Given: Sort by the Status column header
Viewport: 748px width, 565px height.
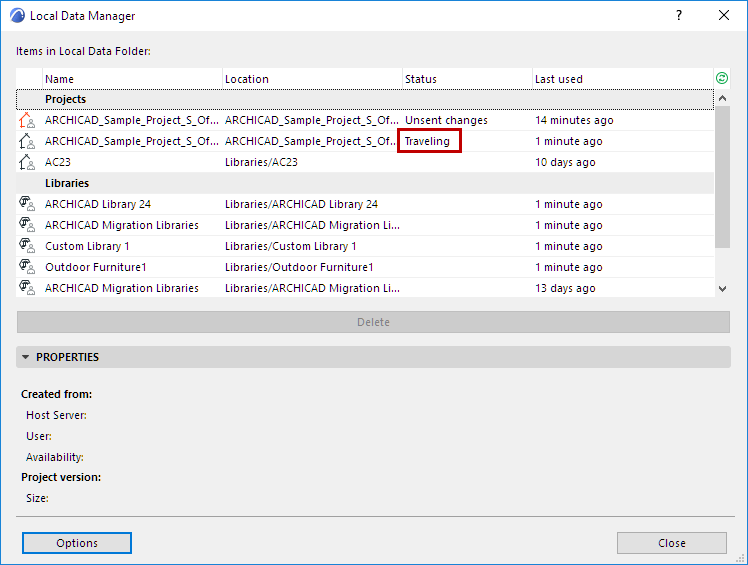Looking at the screenshot, I should 468,79.
